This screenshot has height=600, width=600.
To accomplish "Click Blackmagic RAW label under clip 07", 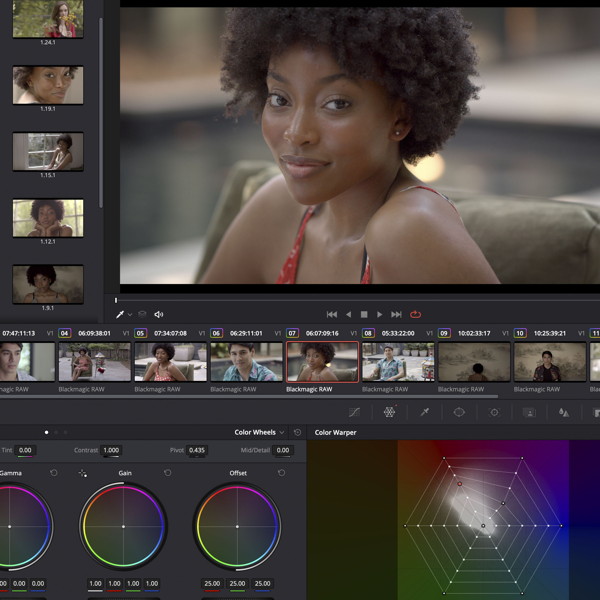I will [x=309, y=389].
